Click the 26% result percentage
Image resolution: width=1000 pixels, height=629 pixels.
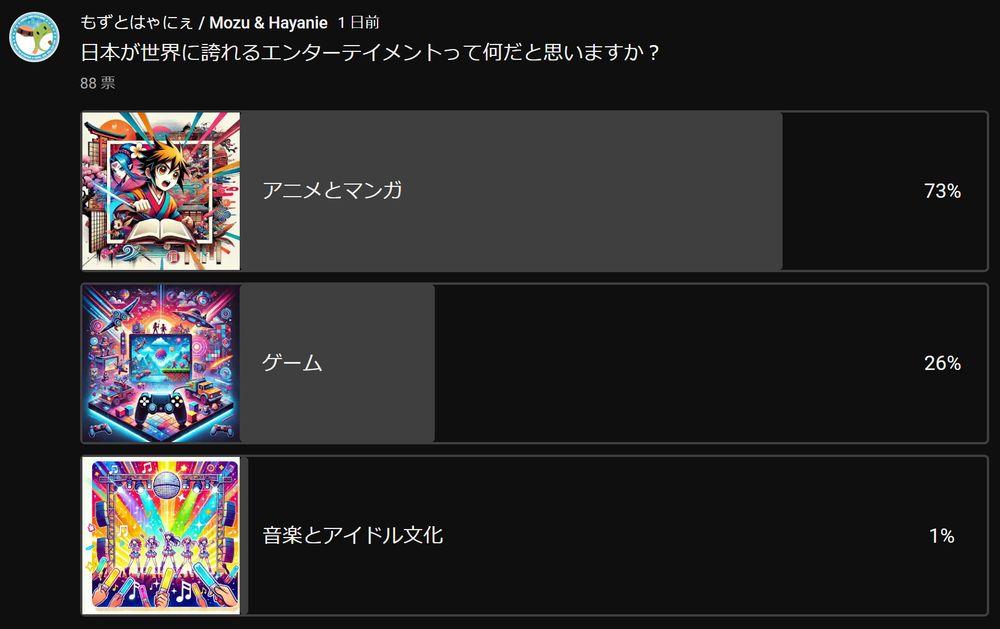coord(943,363)
